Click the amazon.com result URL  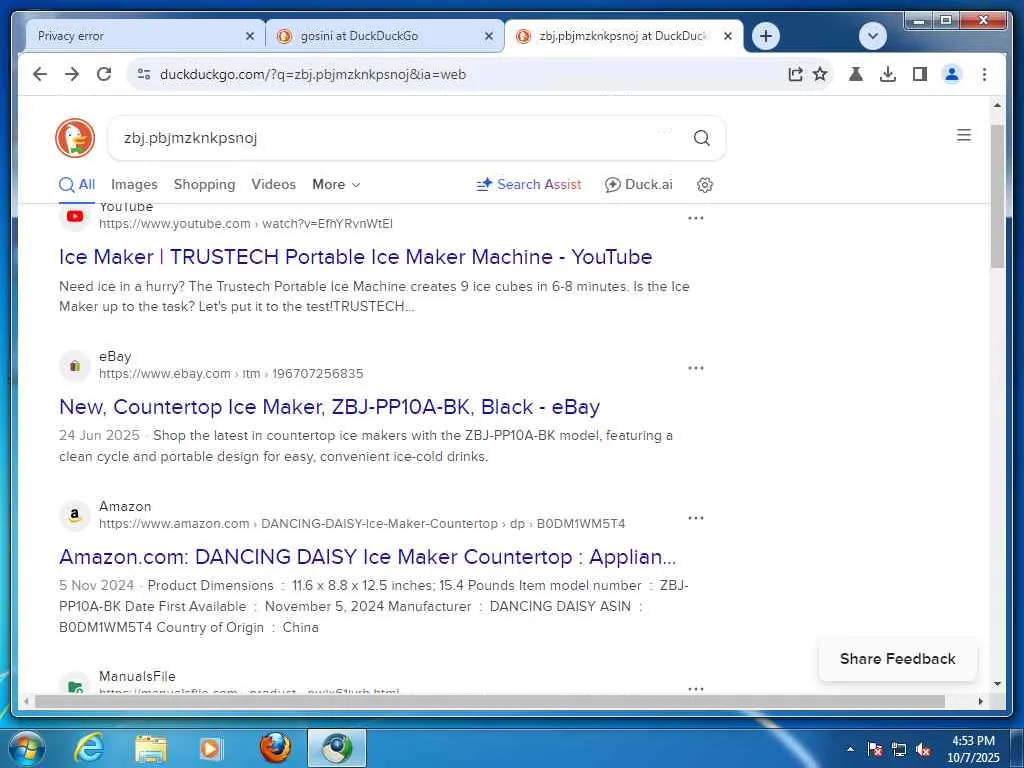(x=362, y=524)
